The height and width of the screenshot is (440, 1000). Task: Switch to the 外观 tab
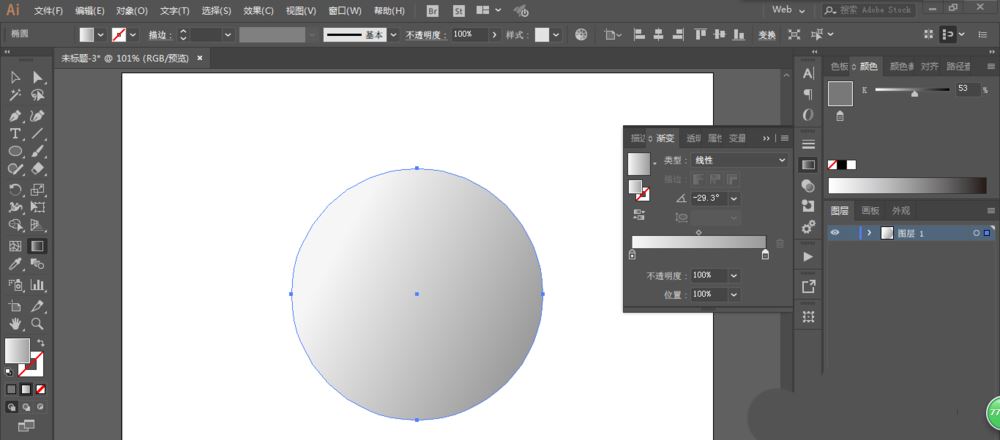[x=901, y=210]
